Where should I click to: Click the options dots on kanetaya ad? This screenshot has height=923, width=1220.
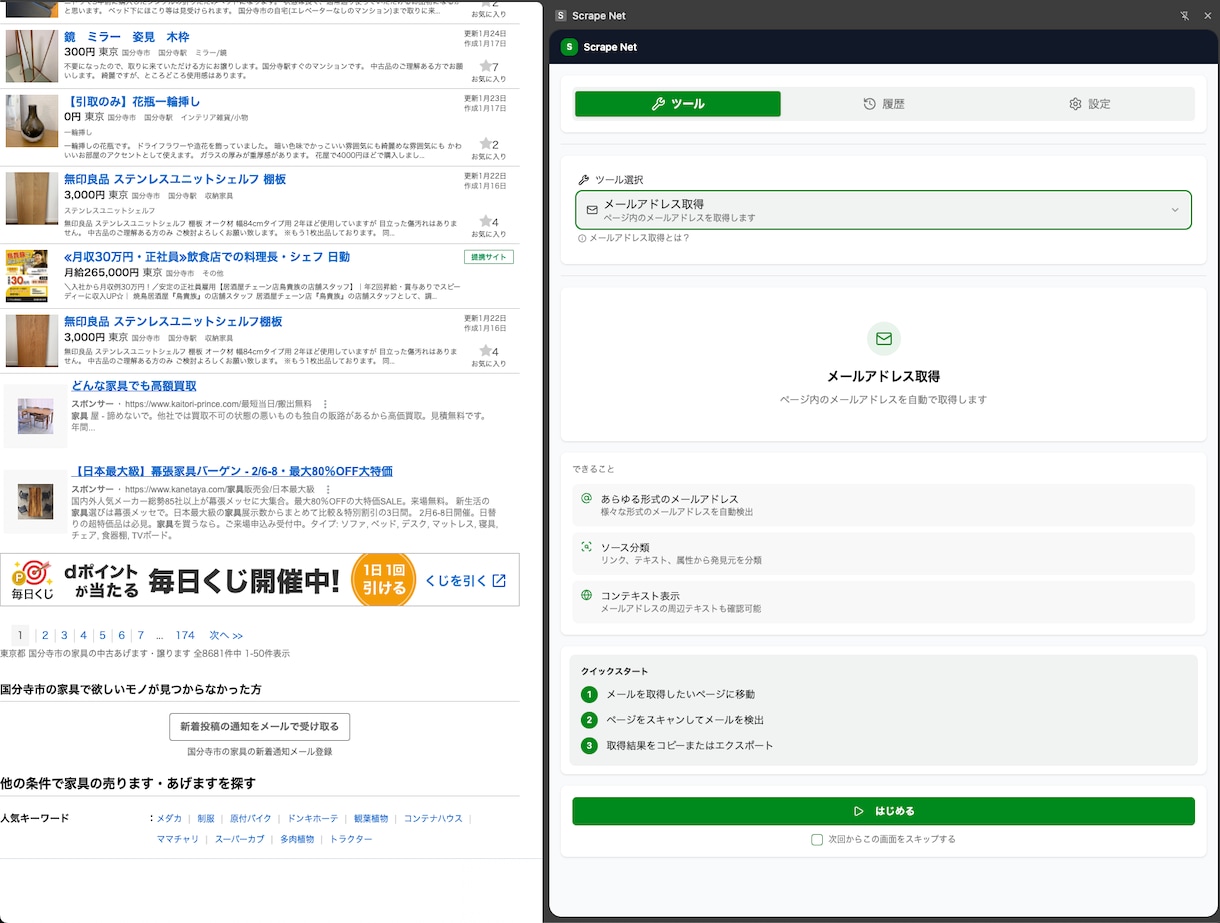point(328,489)
